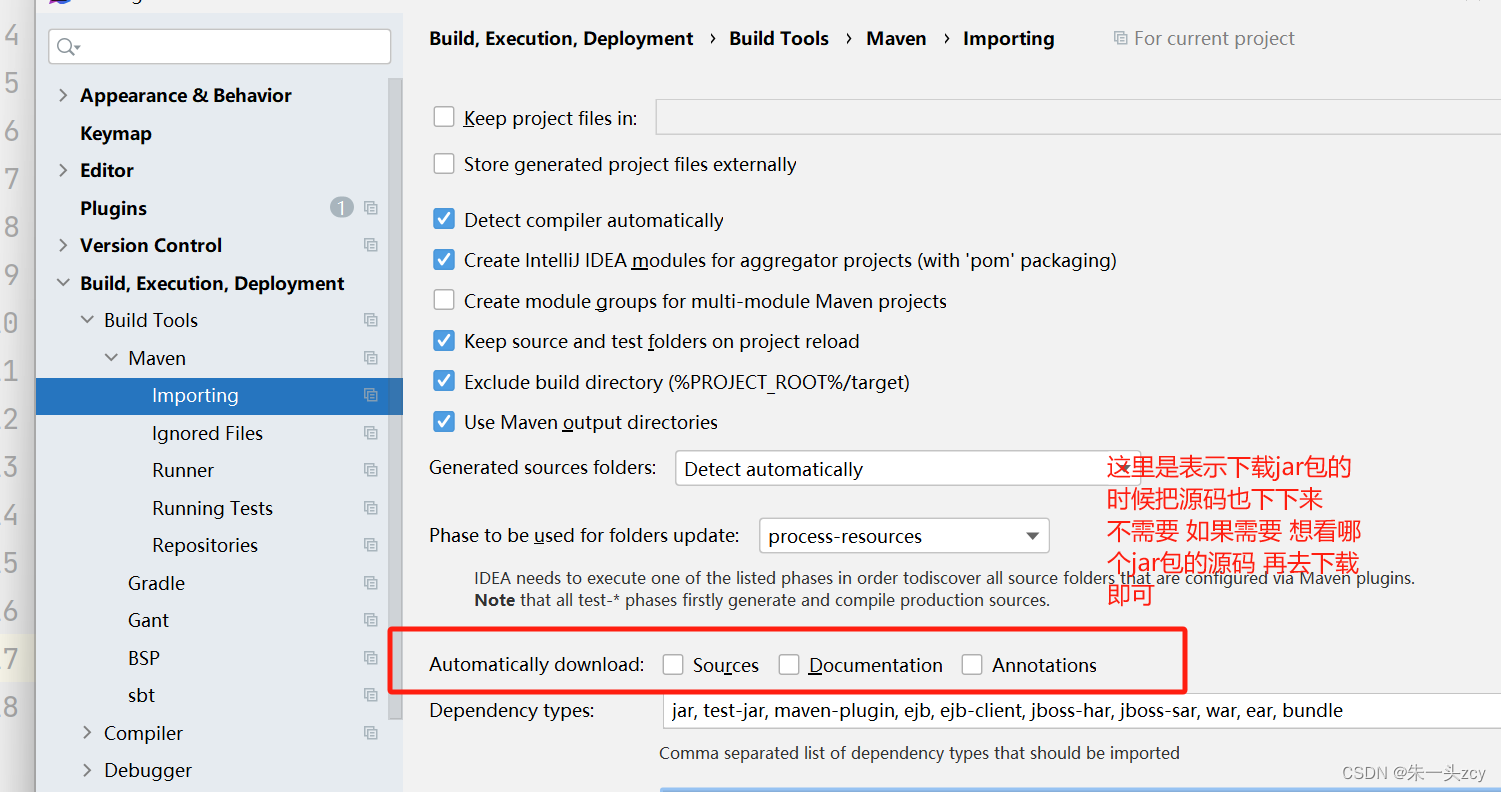
Task: Click the Dependency types text field
Action: point(1080,710)
